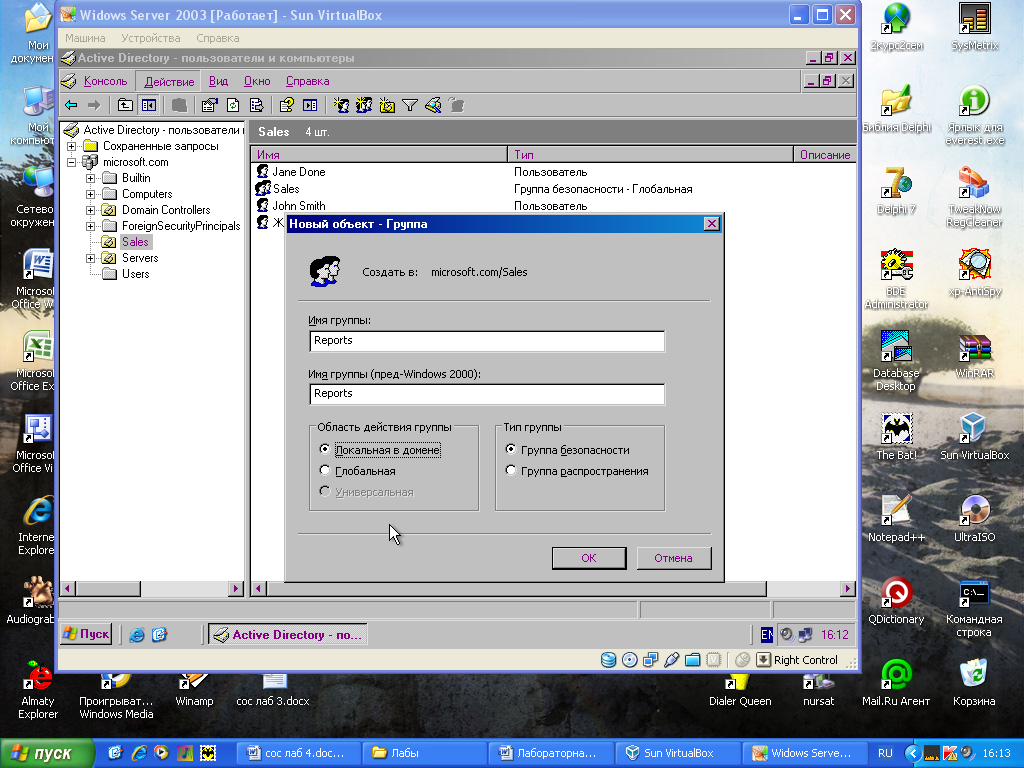The image size is (1024, 768).
Task: Switch to сос лаб 4.doc taskbar button
Action: pos(296,753)
